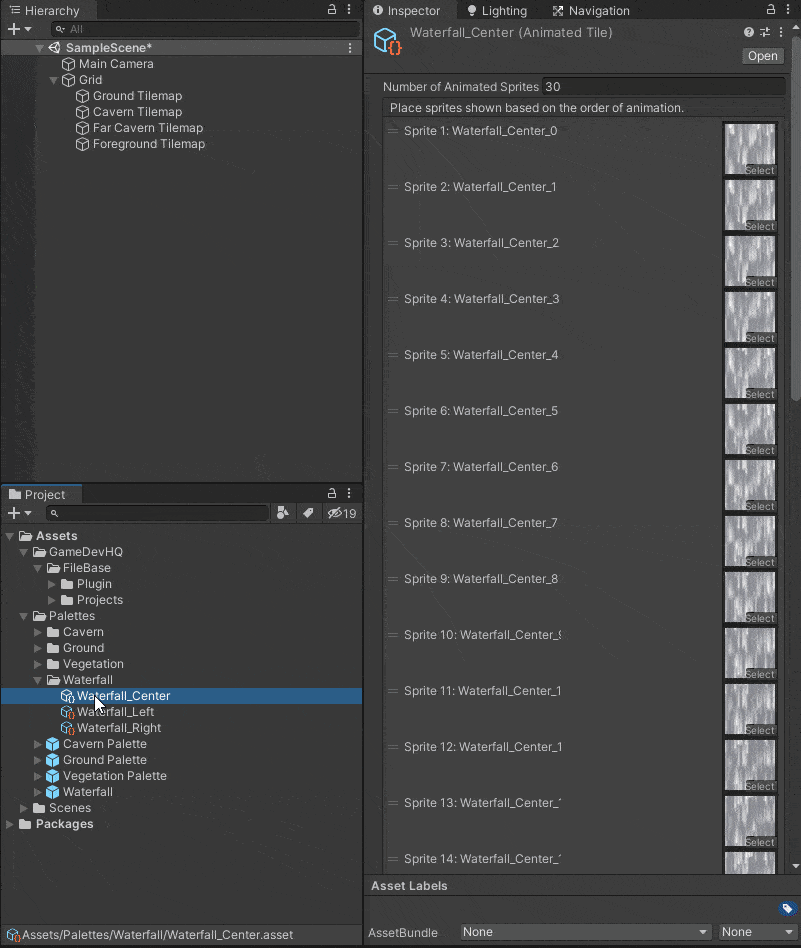Viewport: 801px width, 948px height.
Task: Collapse the FileBase folder
Action: click(37, 568)
